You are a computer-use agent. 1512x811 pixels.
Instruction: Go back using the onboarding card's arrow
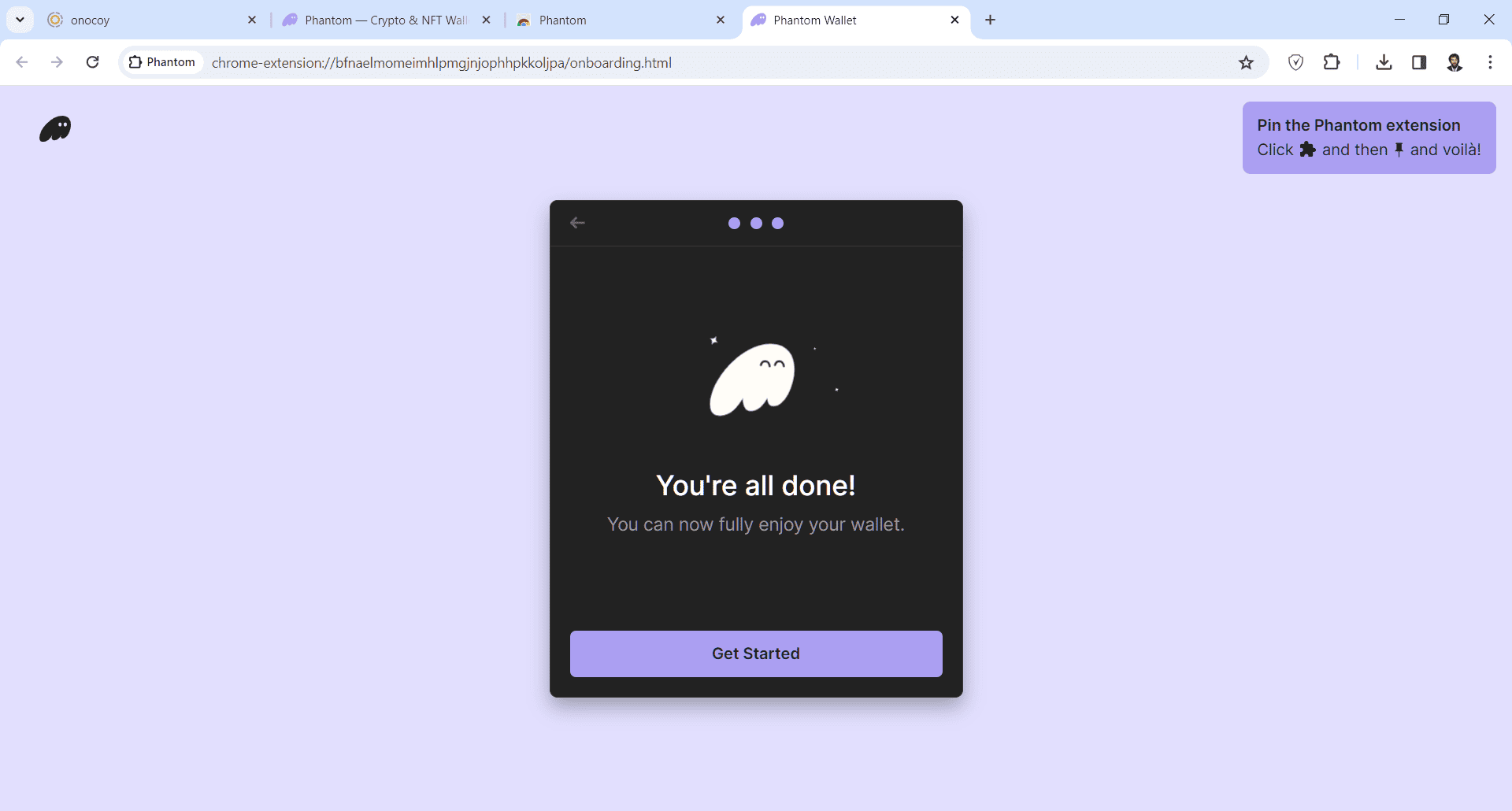point(577,223)
